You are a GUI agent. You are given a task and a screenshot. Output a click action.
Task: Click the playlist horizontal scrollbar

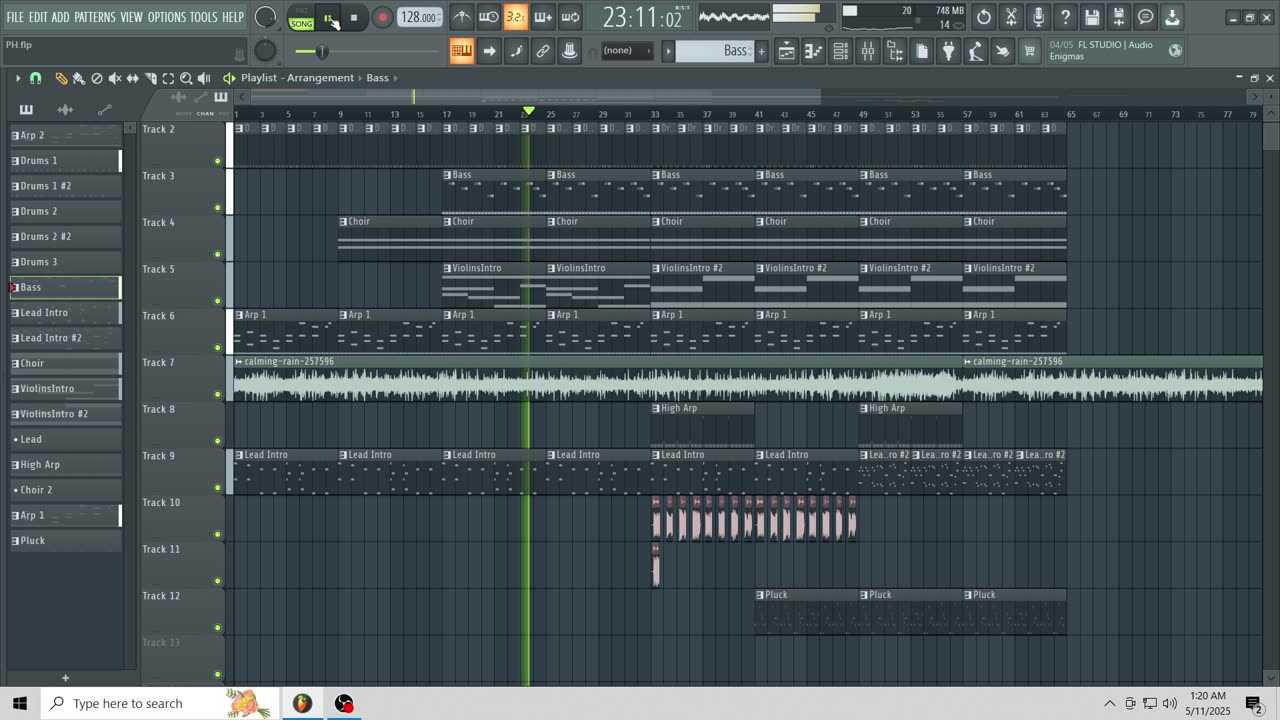tap(534, 97)
